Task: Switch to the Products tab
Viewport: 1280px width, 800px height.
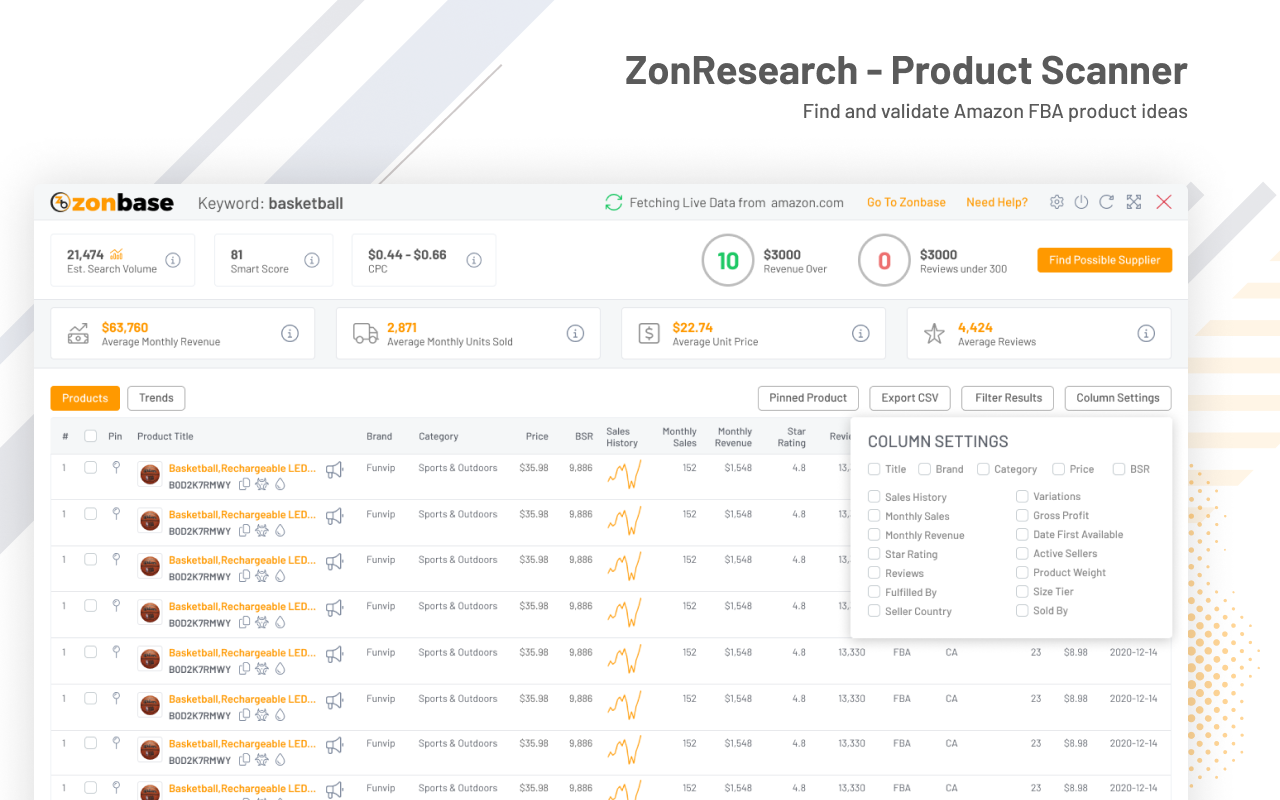Action: (85, 398)
